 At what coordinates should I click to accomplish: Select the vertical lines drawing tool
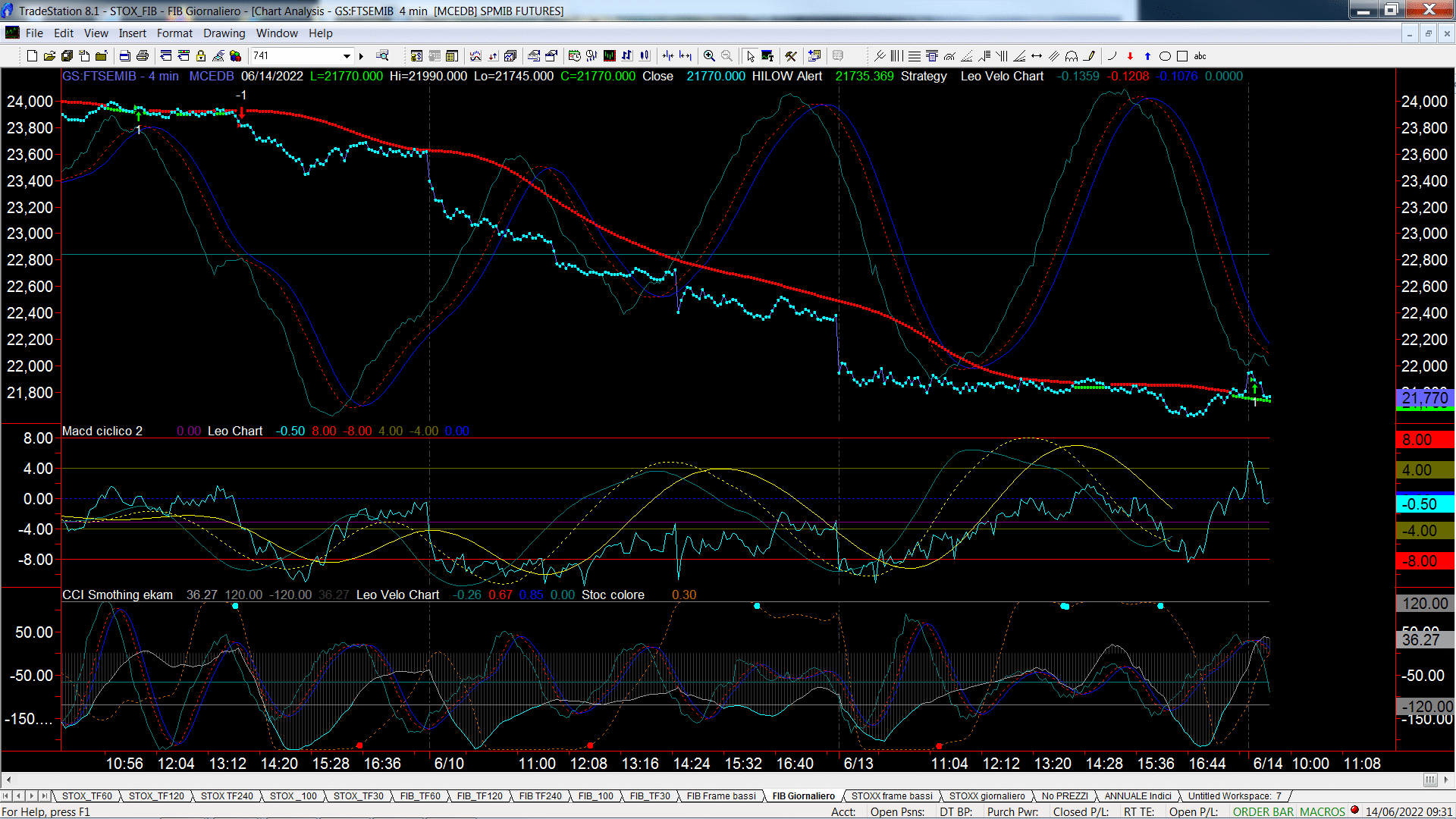point(897,55)
